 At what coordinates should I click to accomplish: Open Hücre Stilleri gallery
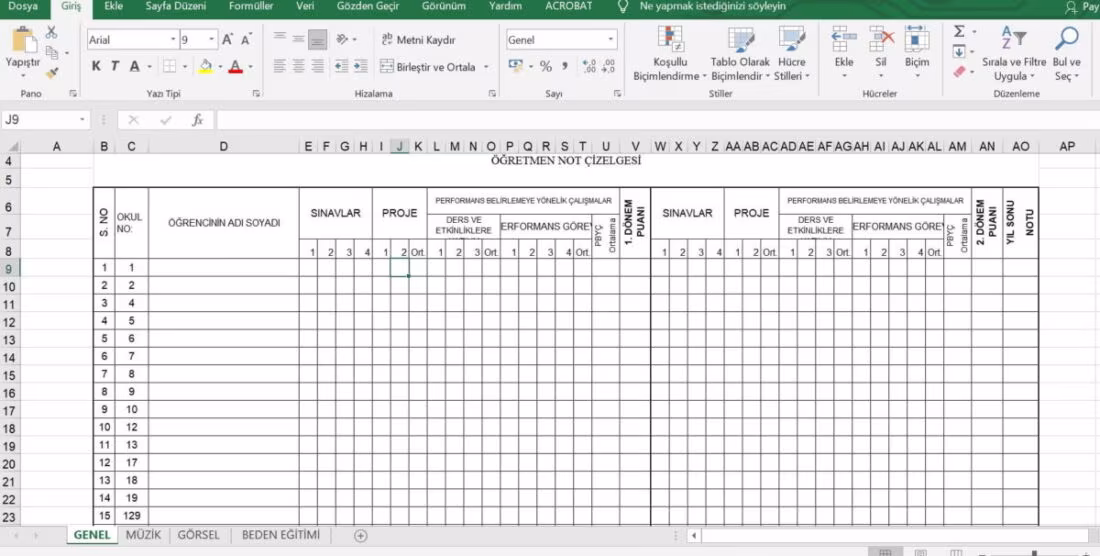point(792,54)
